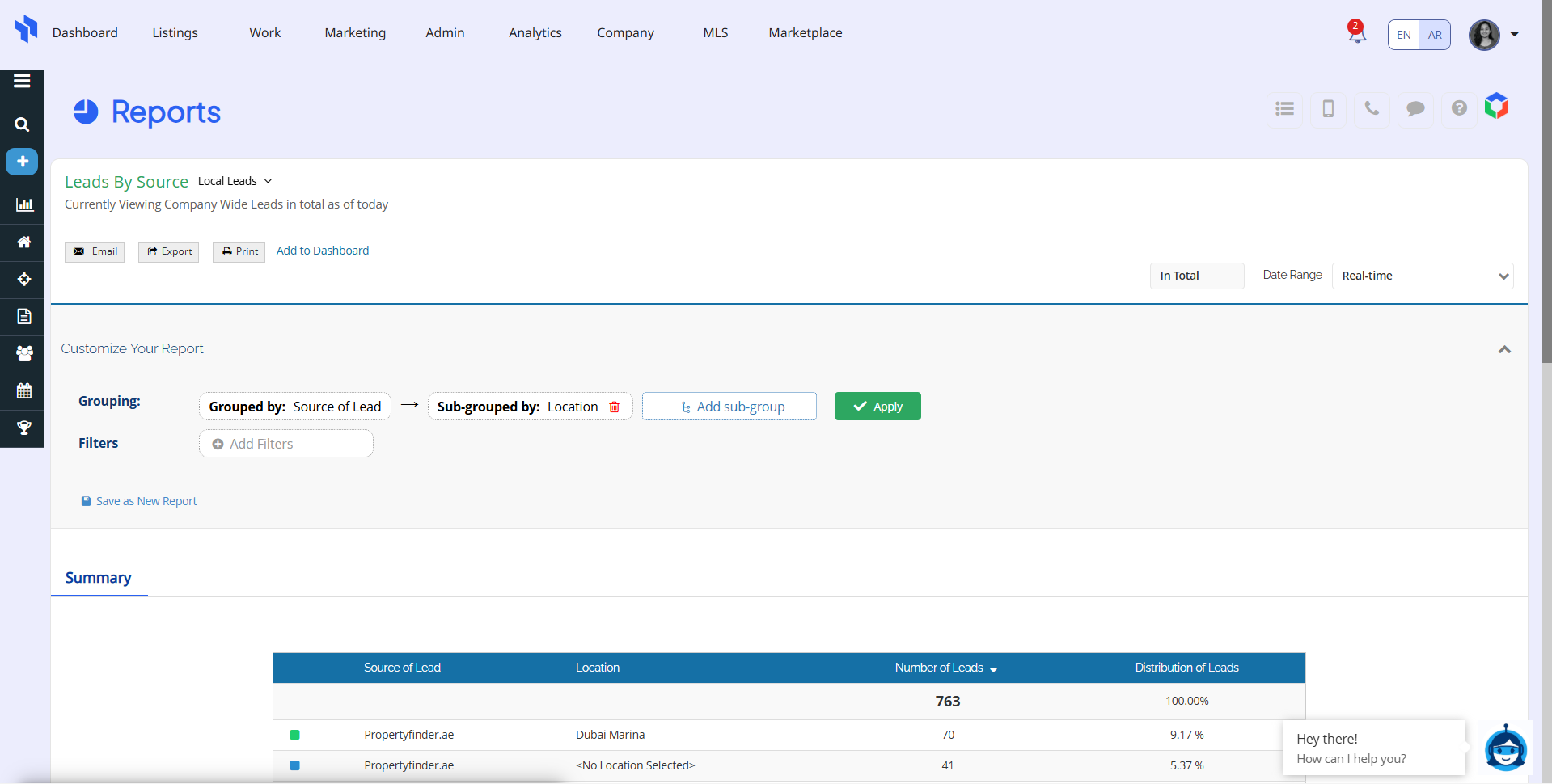
Task: Click the Add to Dashboard link
Action: pyautogui.click(x=323, y=251)
